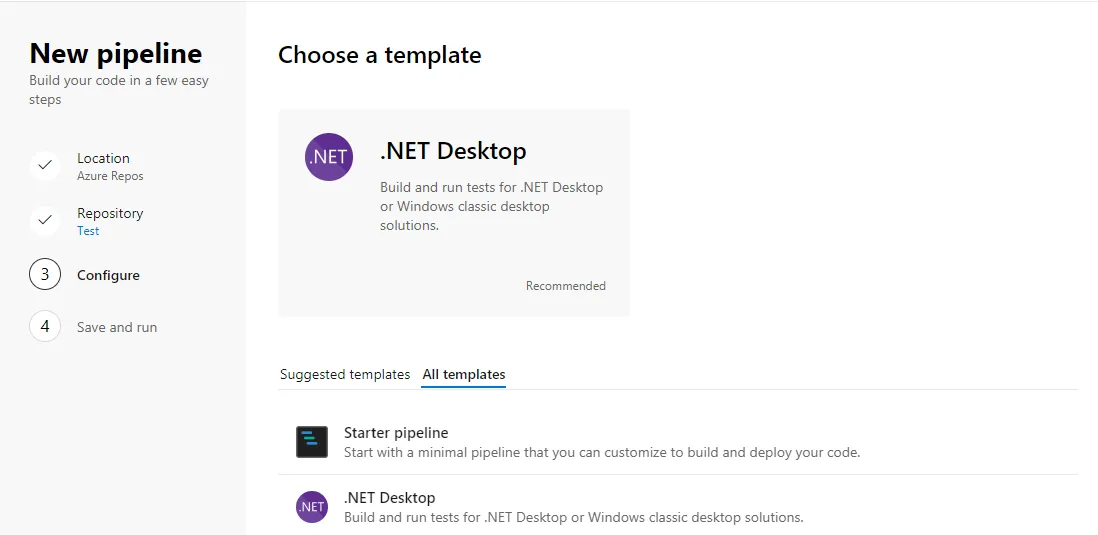Click the Starter pipeline description text
The height and width of the screenshot is (535, 1098).
point(602,452)
